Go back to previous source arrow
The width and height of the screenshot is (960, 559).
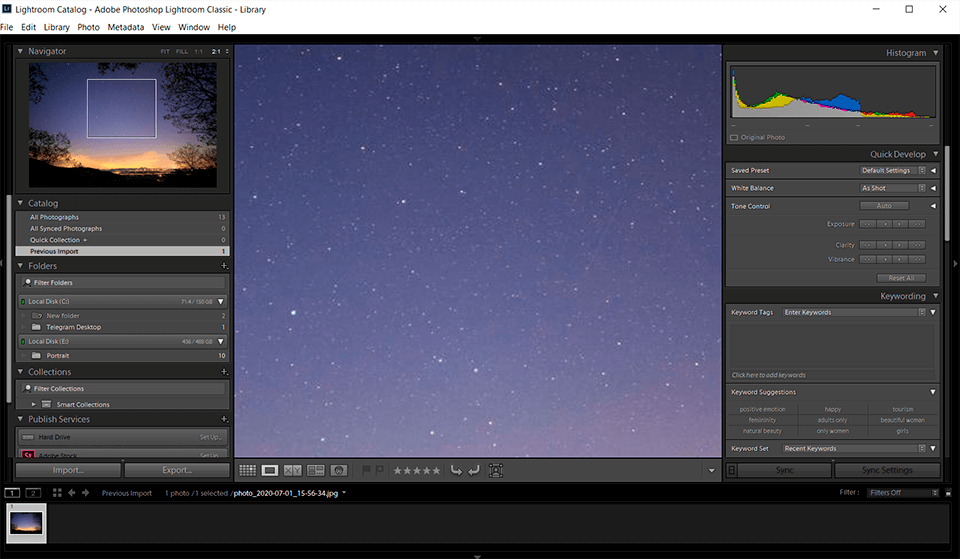point(72,493)
